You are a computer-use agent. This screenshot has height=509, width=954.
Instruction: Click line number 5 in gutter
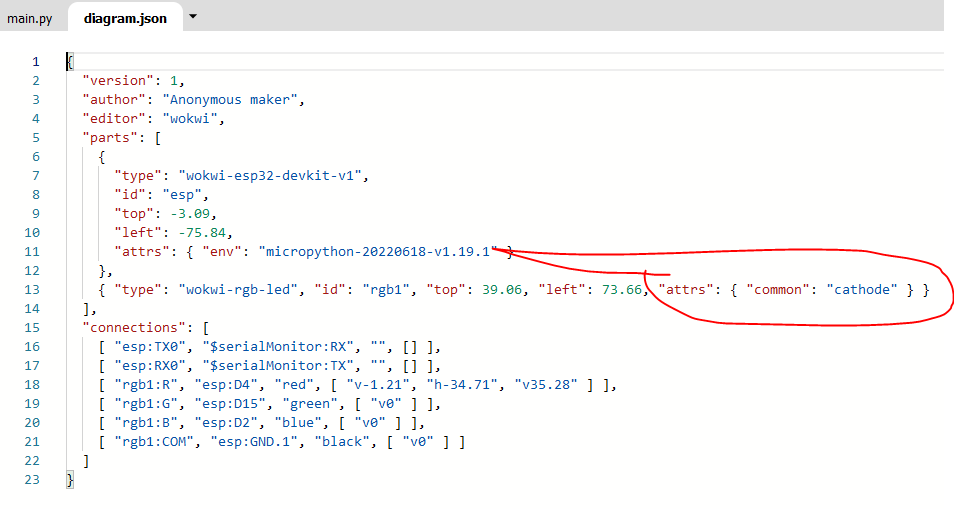pos(35,137)
